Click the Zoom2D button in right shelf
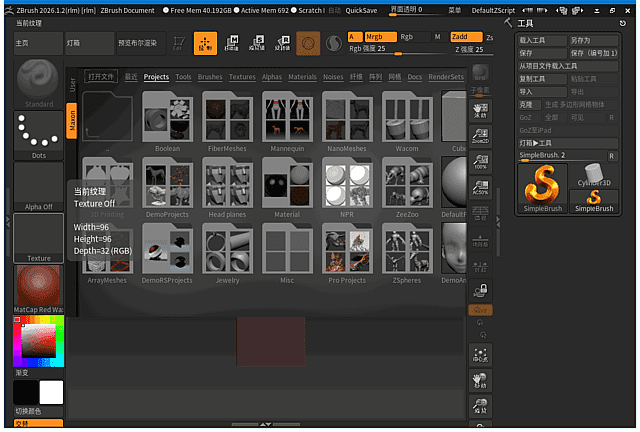The image size is (640, 432). [x=480, y=135]
